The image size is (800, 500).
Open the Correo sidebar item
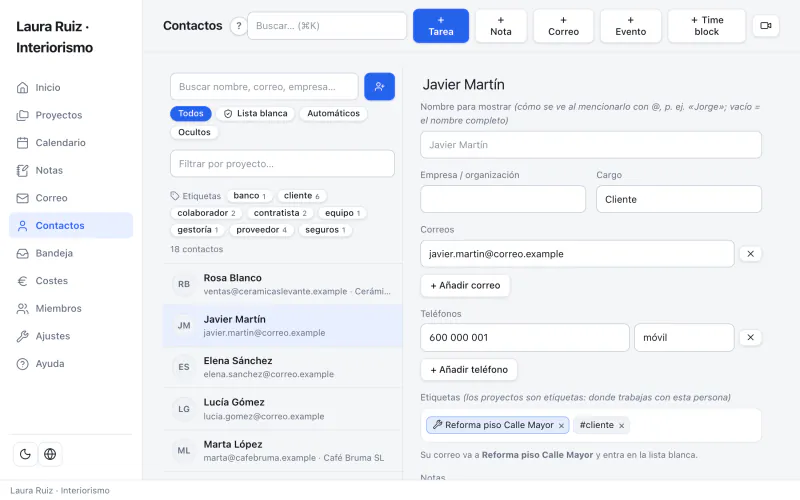point(71,198)
